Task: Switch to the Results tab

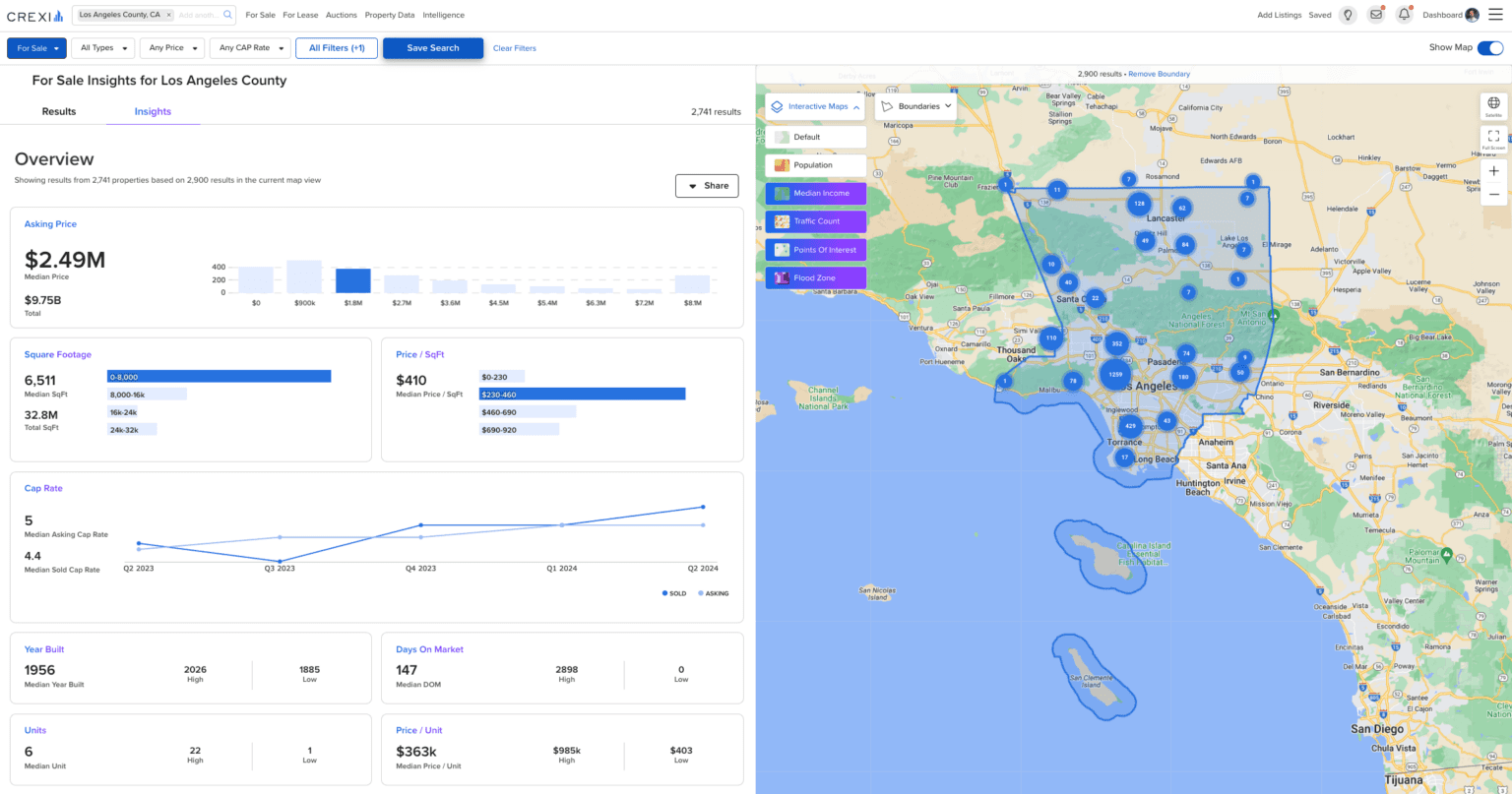Action: [59, 111]
